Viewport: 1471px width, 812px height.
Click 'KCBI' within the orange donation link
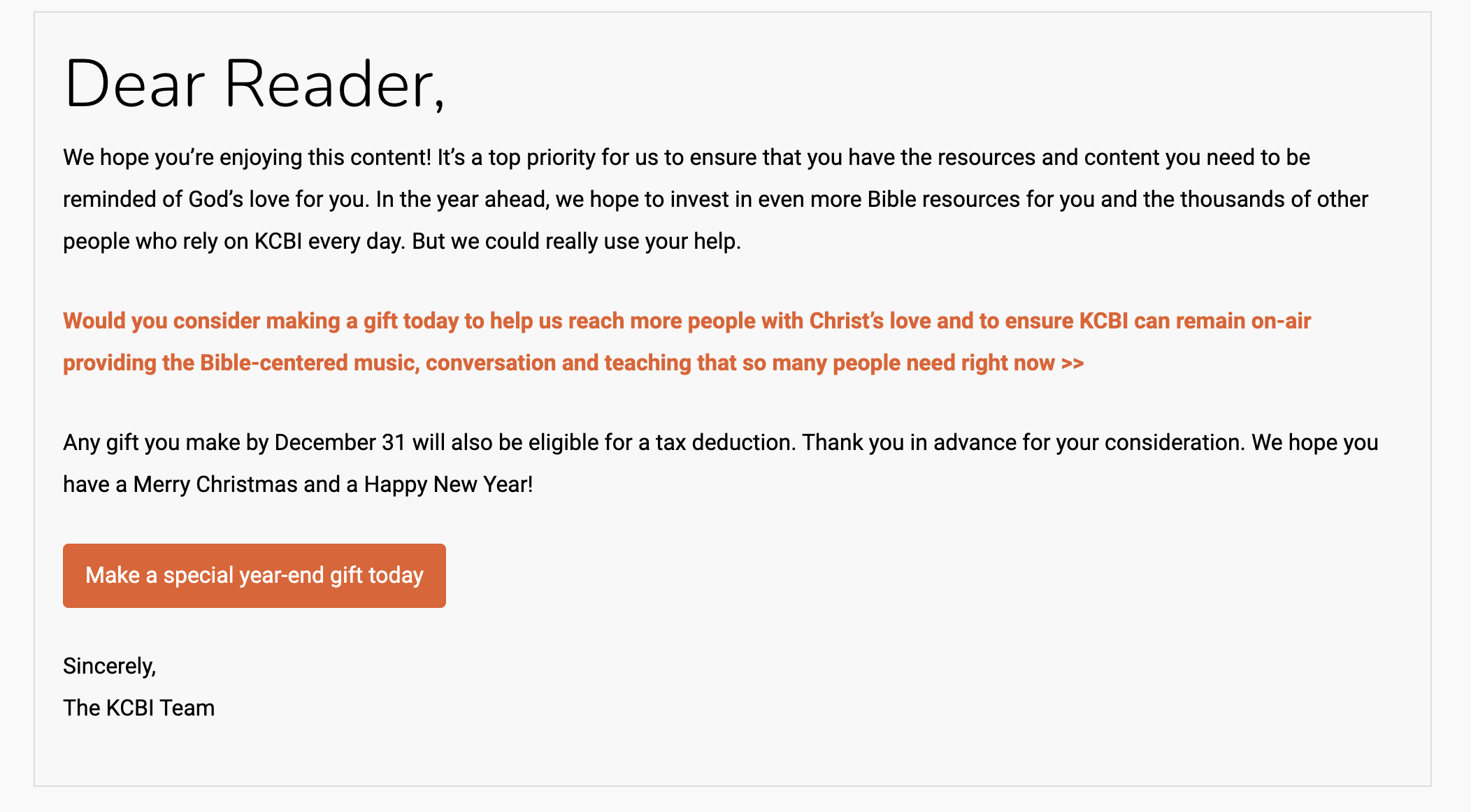1103,321
